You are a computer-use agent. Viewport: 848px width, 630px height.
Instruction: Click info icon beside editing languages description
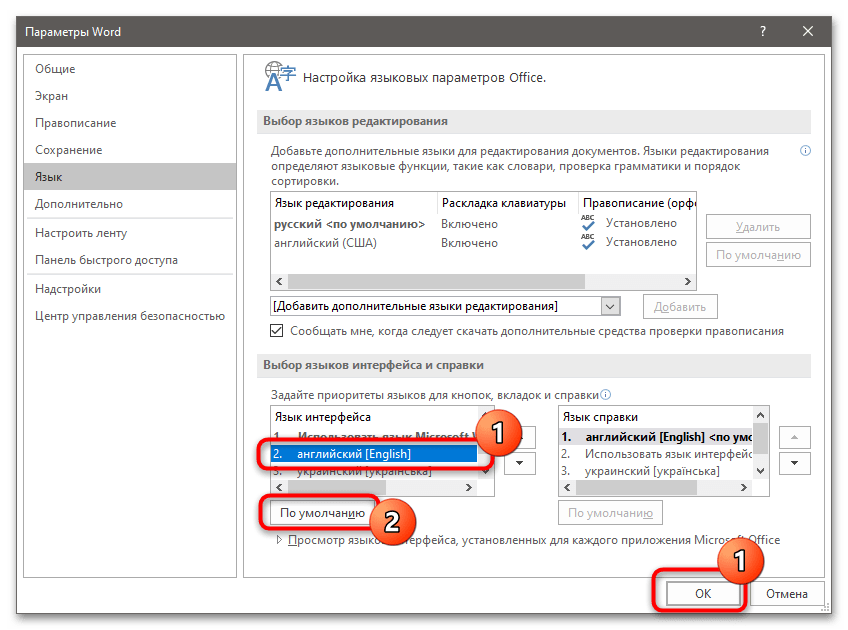coord(805,151)
